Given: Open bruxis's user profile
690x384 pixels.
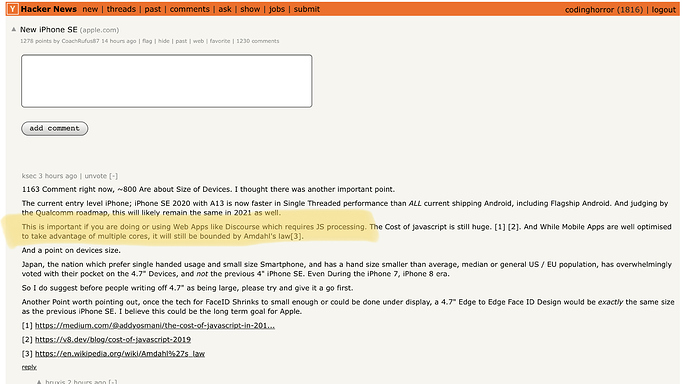Looking at the screenshot, I should 55,382.
